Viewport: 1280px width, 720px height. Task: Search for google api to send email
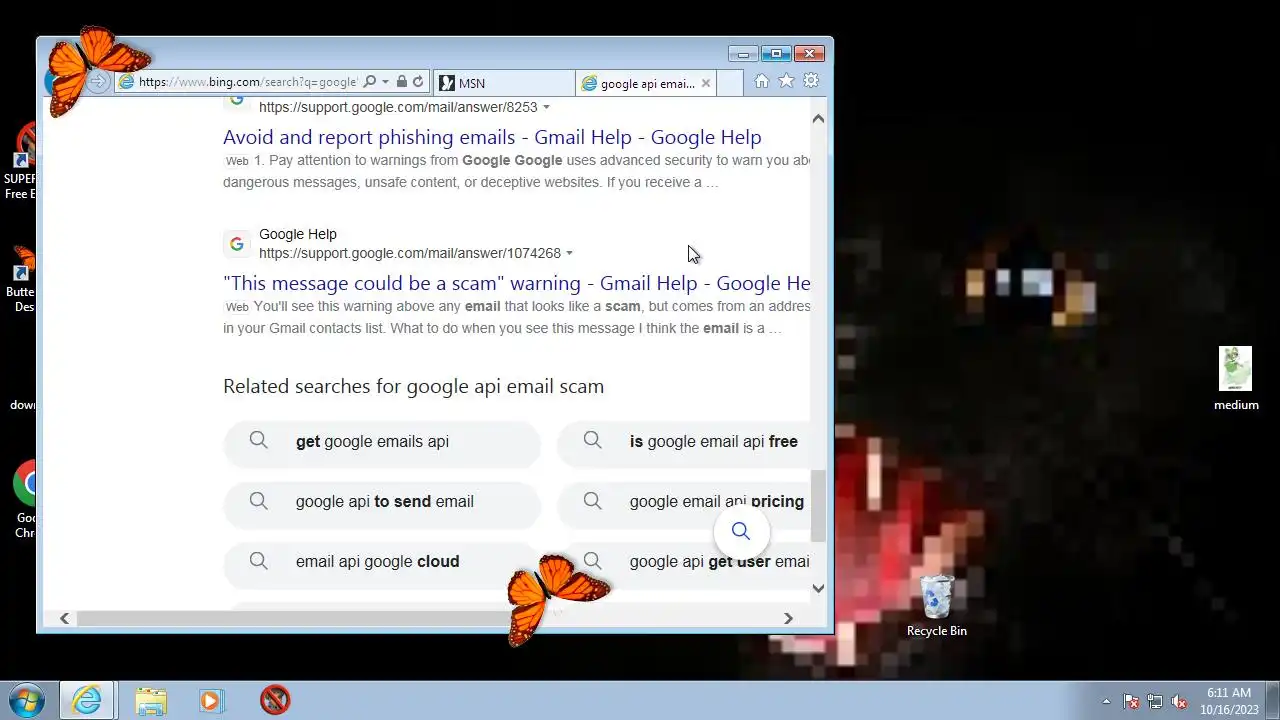(x=382, y=502)
